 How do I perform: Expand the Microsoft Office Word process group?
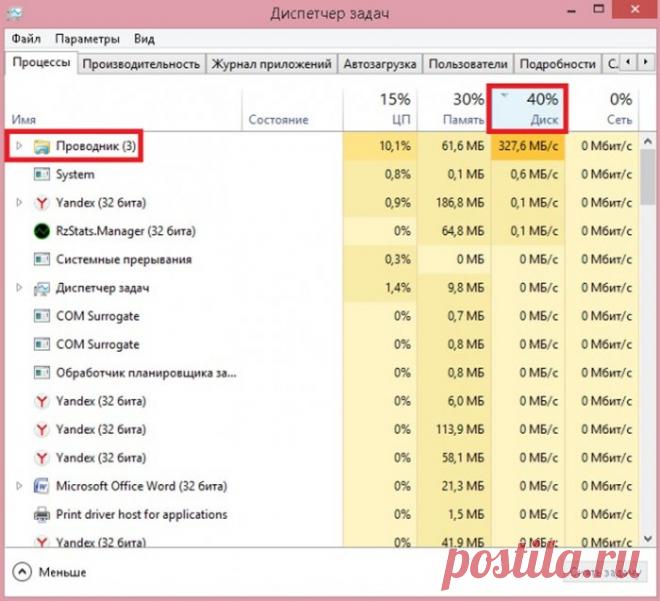[18, 487]
